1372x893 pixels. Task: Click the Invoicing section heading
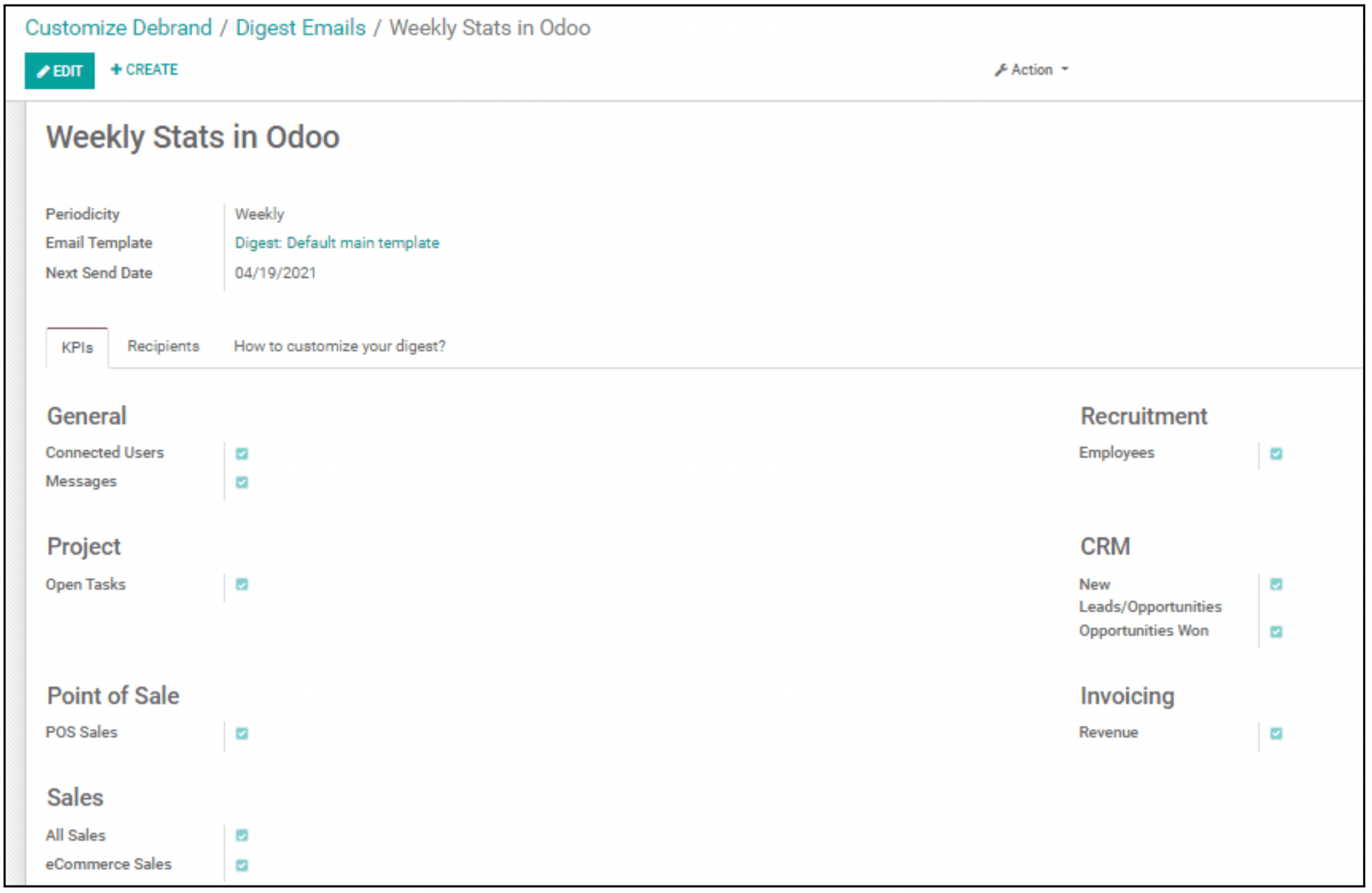click(x=1127, y=696)
